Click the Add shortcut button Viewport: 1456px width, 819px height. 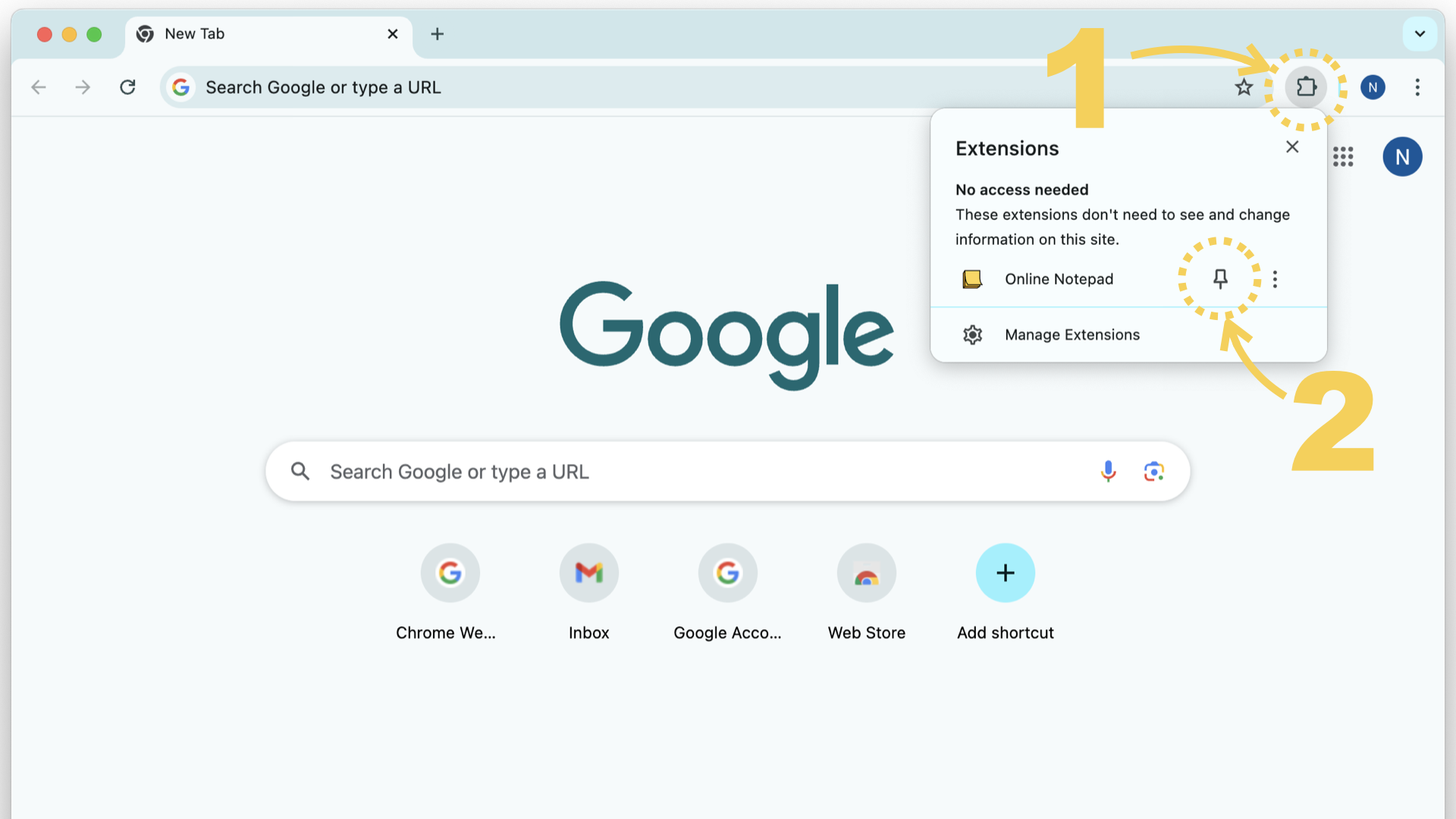pyautogui.click(x=1004, y=572)
